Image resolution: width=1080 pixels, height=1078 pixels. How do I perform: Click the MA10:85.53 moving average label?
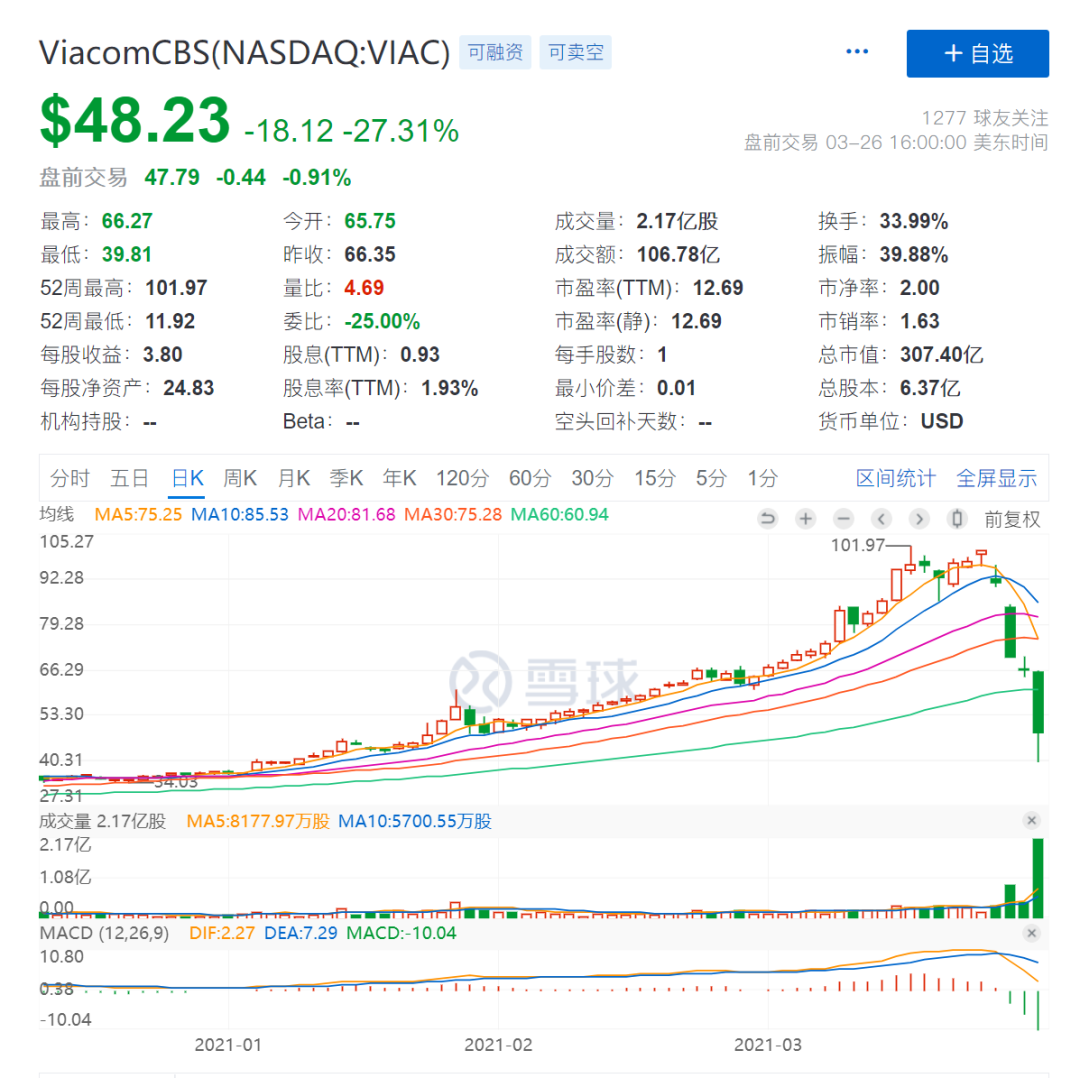240,515
